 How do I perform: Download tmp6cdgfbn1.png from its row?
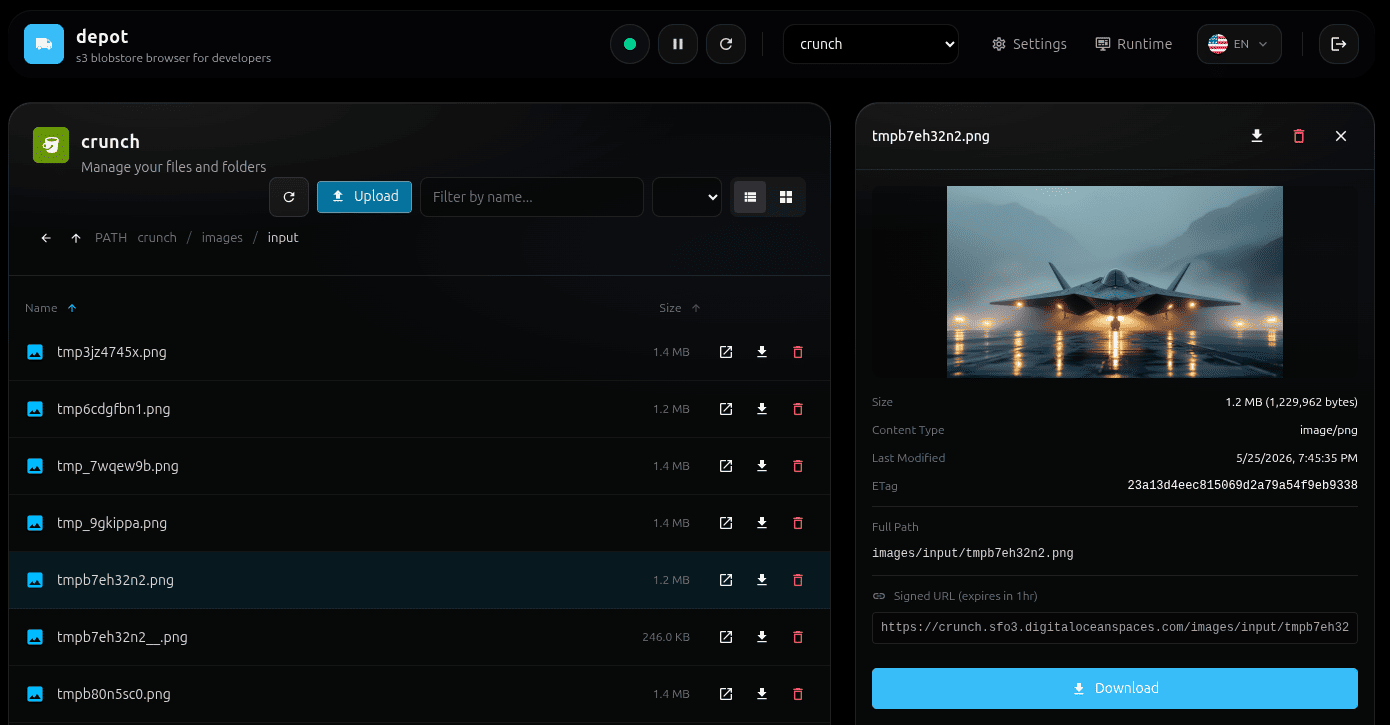click(x=762, y=409)
